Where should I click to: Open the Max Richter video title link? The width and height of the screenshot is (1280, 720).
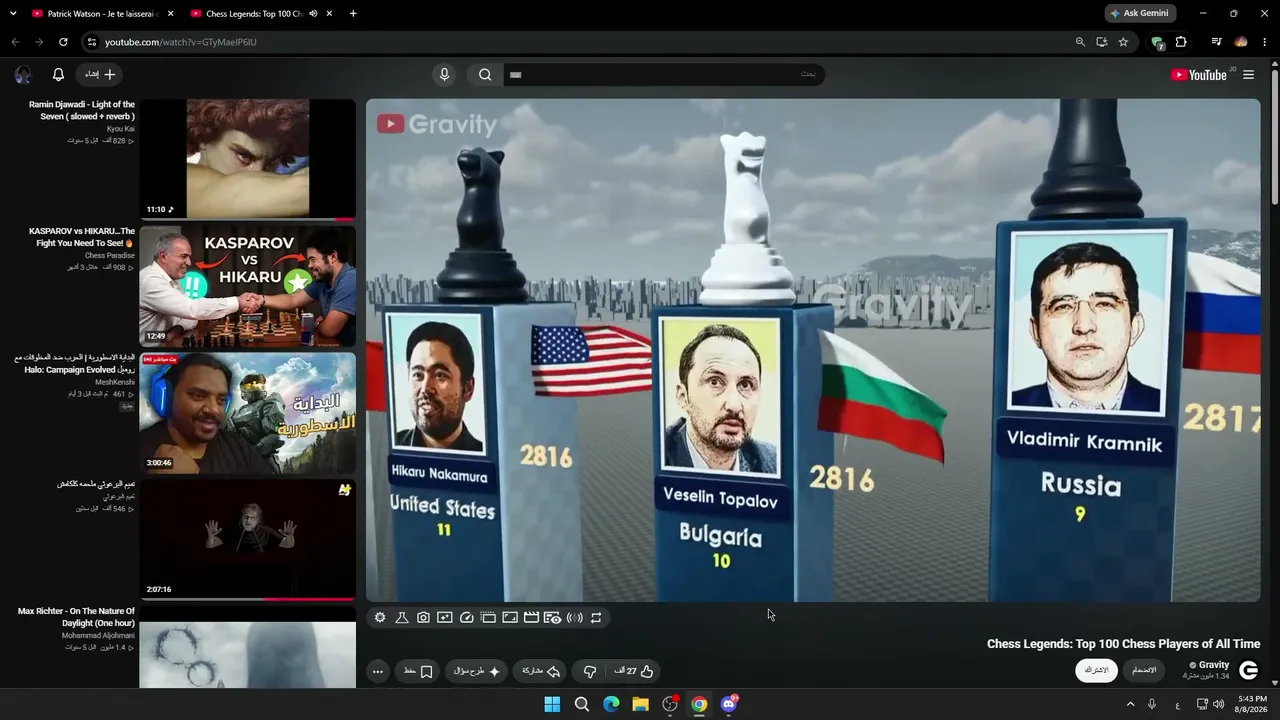pos(76,617)
